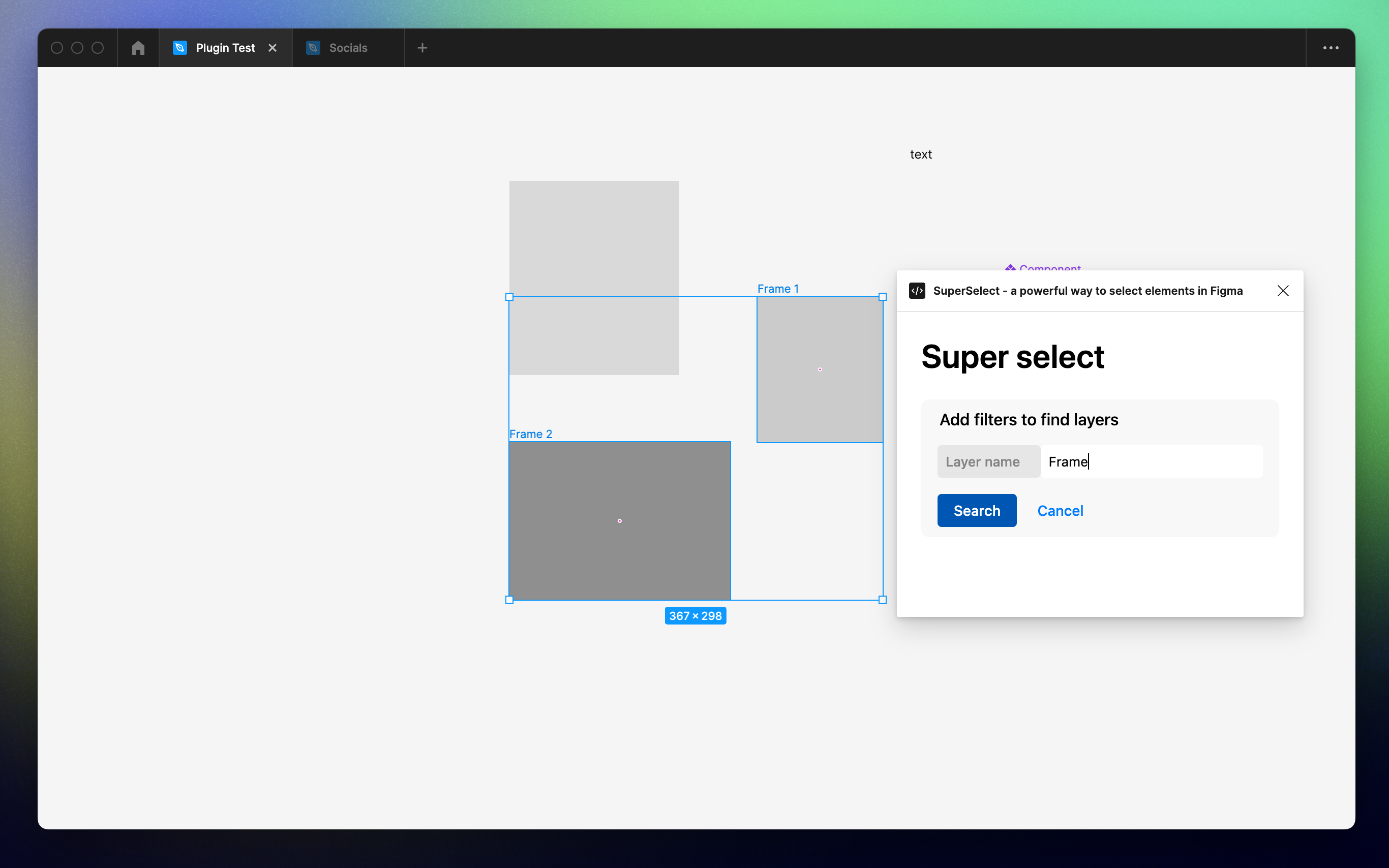Select the Frame 2 label on canvas
This screenshot has width=1389, height=868.
coord(531,434)
